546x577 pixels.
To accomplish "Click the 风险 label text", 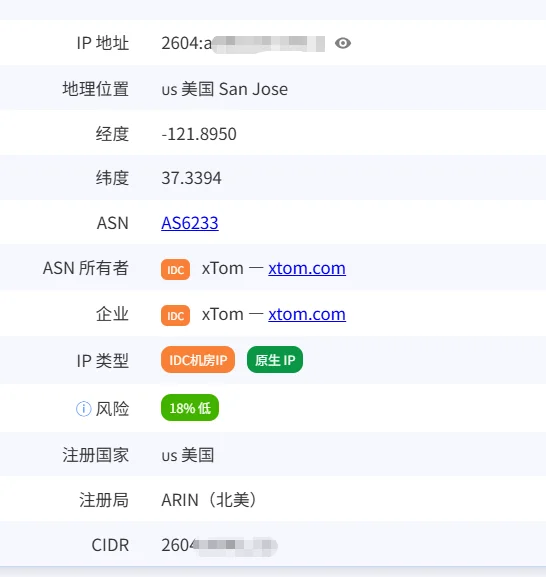I will (112, 408).
